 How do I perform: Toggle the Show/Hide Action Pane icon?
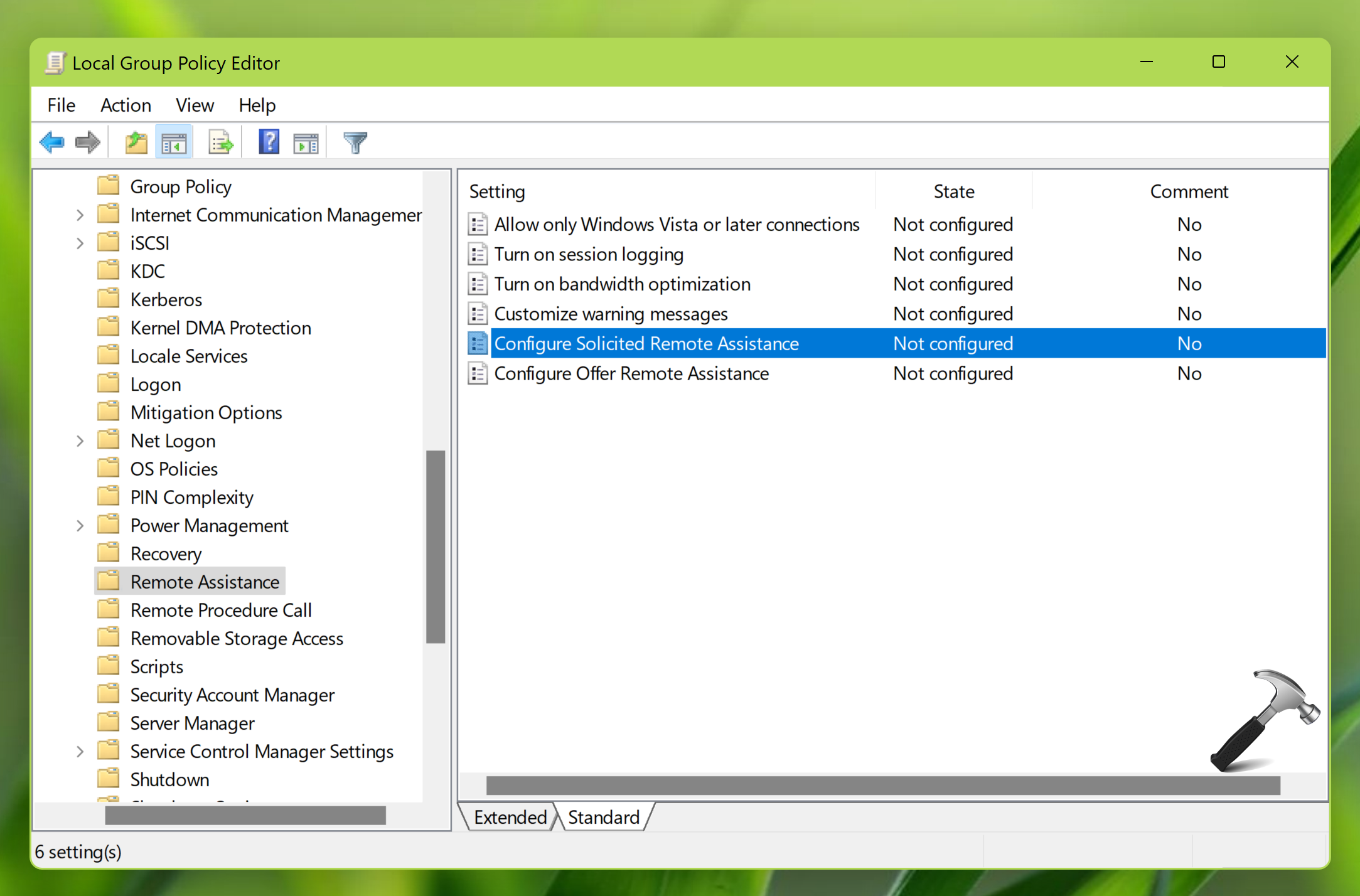(x=306, y=142)
